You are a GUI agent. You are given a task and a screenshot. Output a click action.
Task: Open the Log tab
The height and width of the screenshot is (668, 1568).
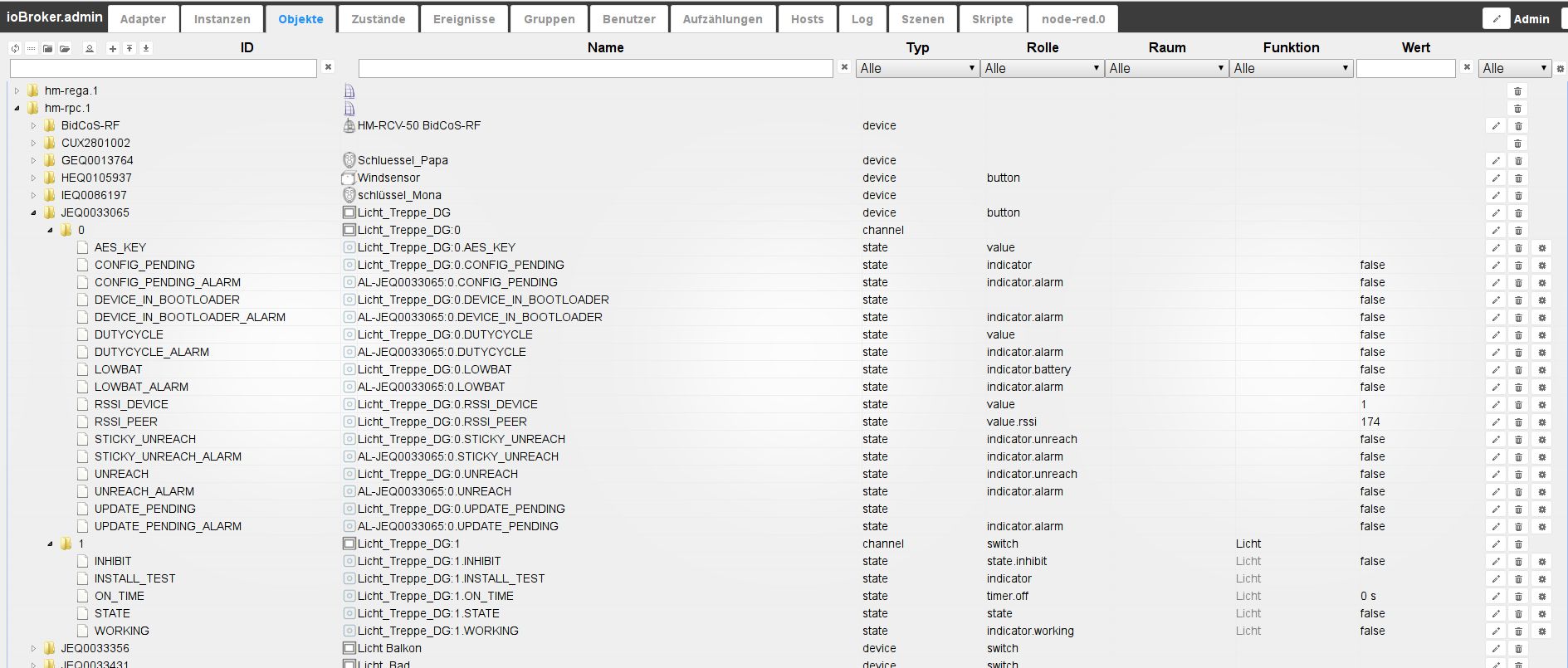(862, 19)
